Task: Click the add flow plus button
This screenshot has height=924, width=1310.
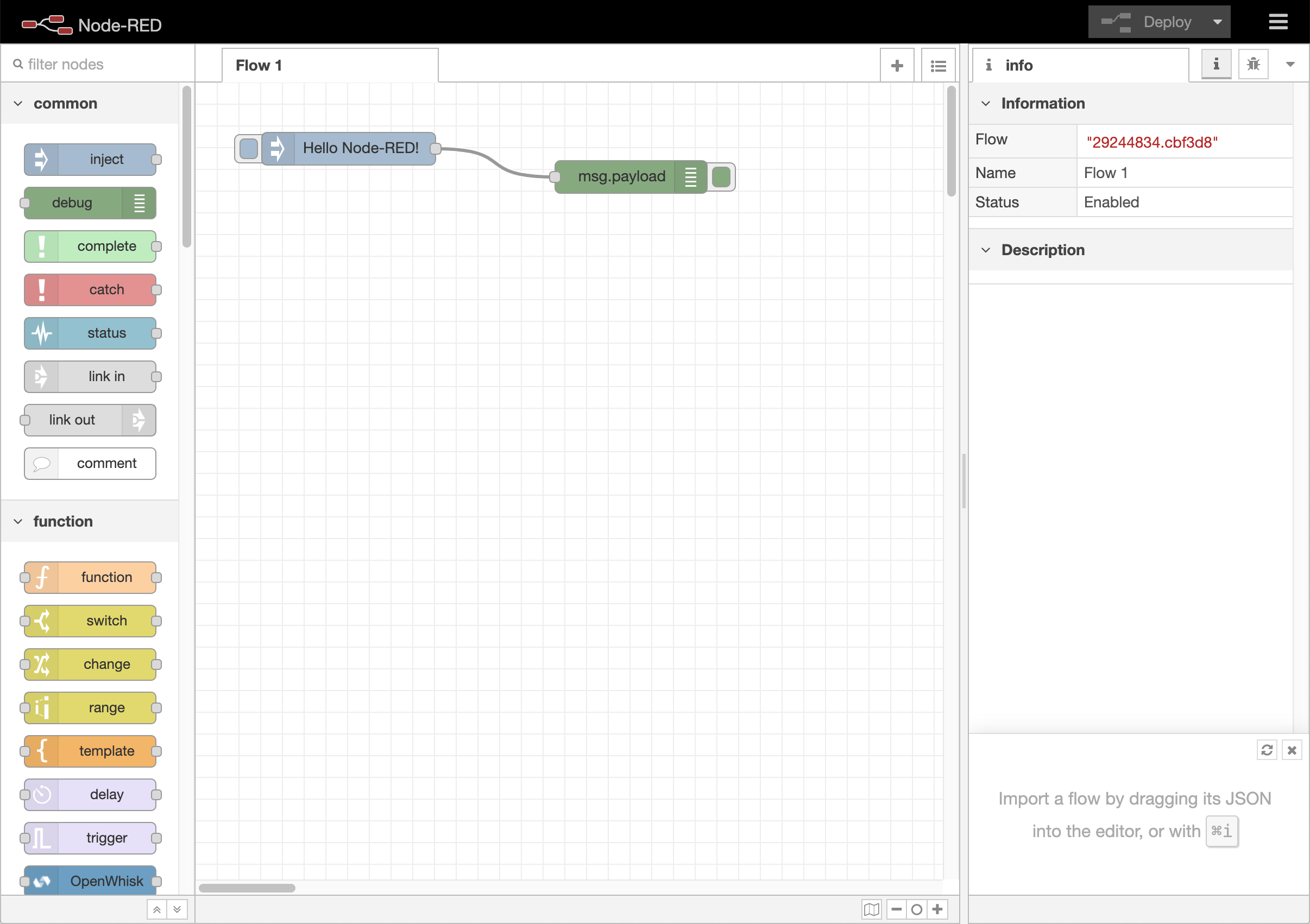Action: (896, 66)
